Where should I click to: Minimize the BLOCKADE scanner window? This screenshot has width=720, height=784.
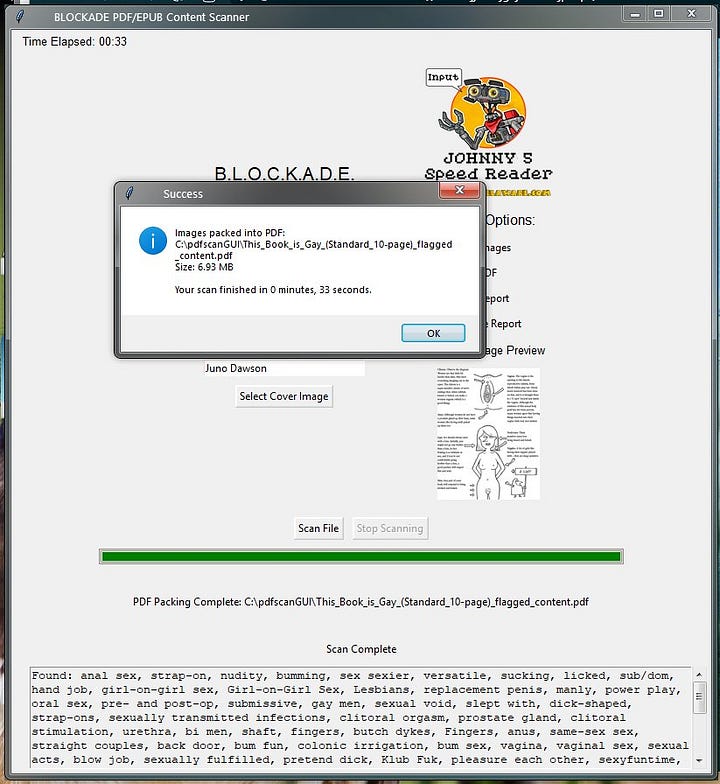[635, 14]
